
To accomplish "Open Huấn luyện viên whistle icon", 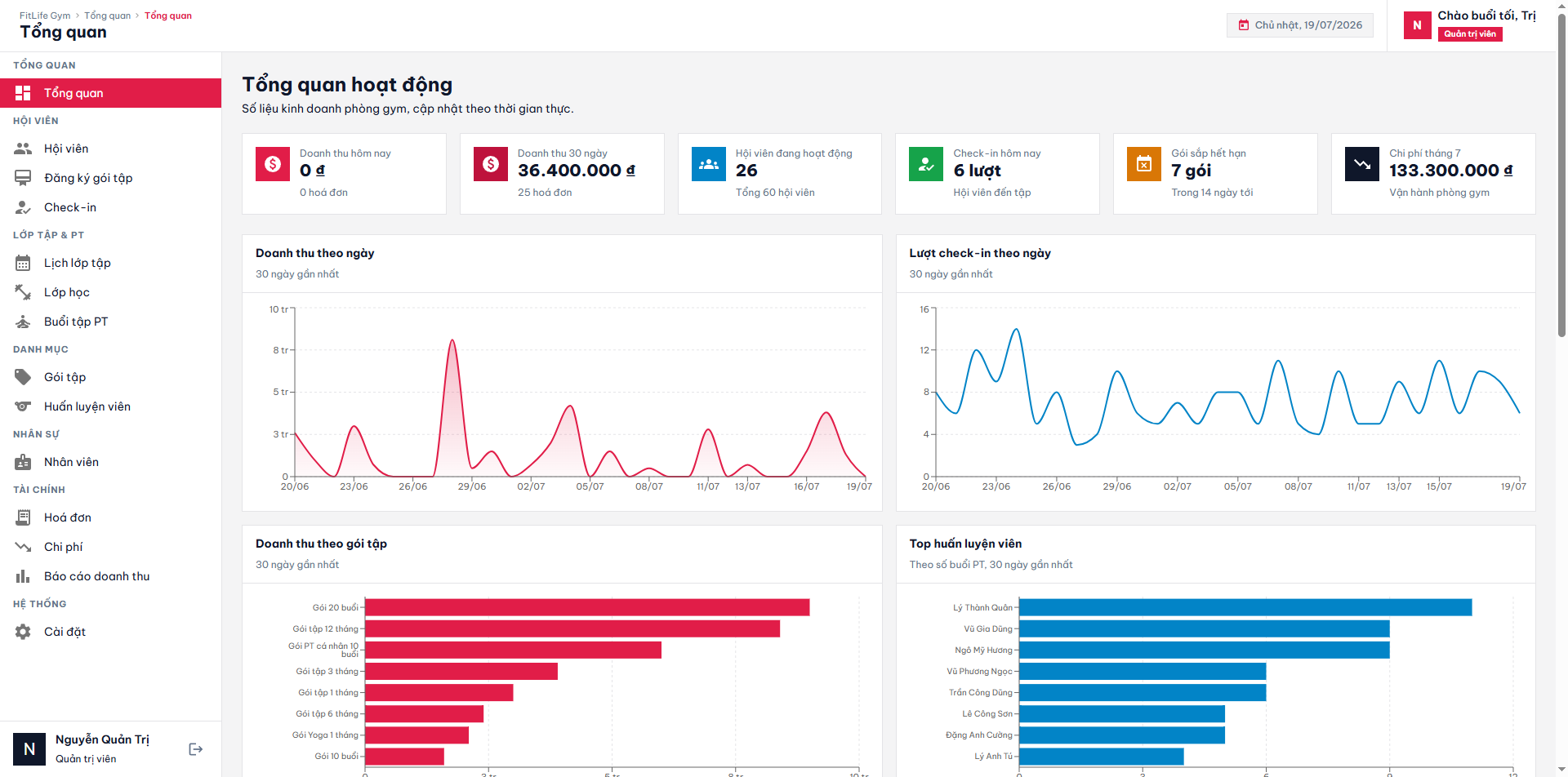I will click(x=23, y=406).
